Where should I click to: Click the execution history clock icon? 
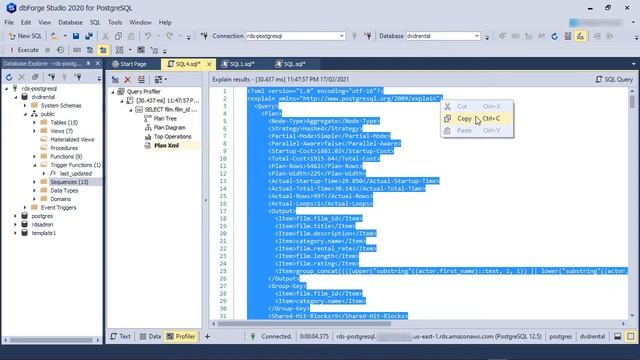coord(60,50)
